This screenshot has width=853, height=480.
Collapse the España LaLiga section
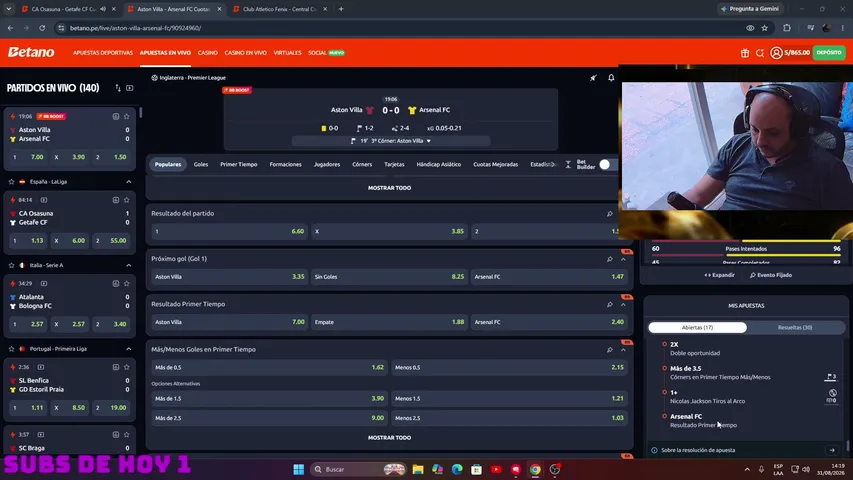point(129,182)
